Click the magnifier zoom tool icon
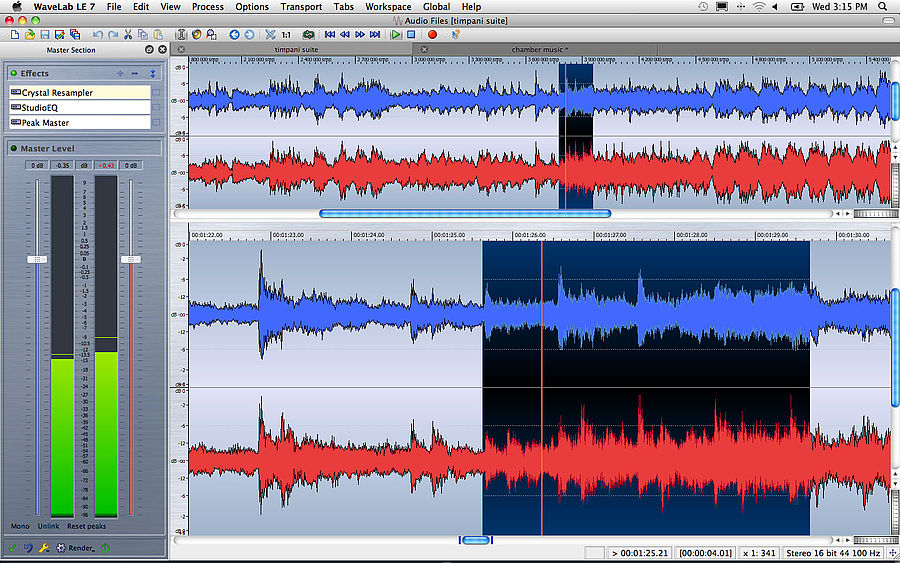900x563 pixels. [211, 34]
